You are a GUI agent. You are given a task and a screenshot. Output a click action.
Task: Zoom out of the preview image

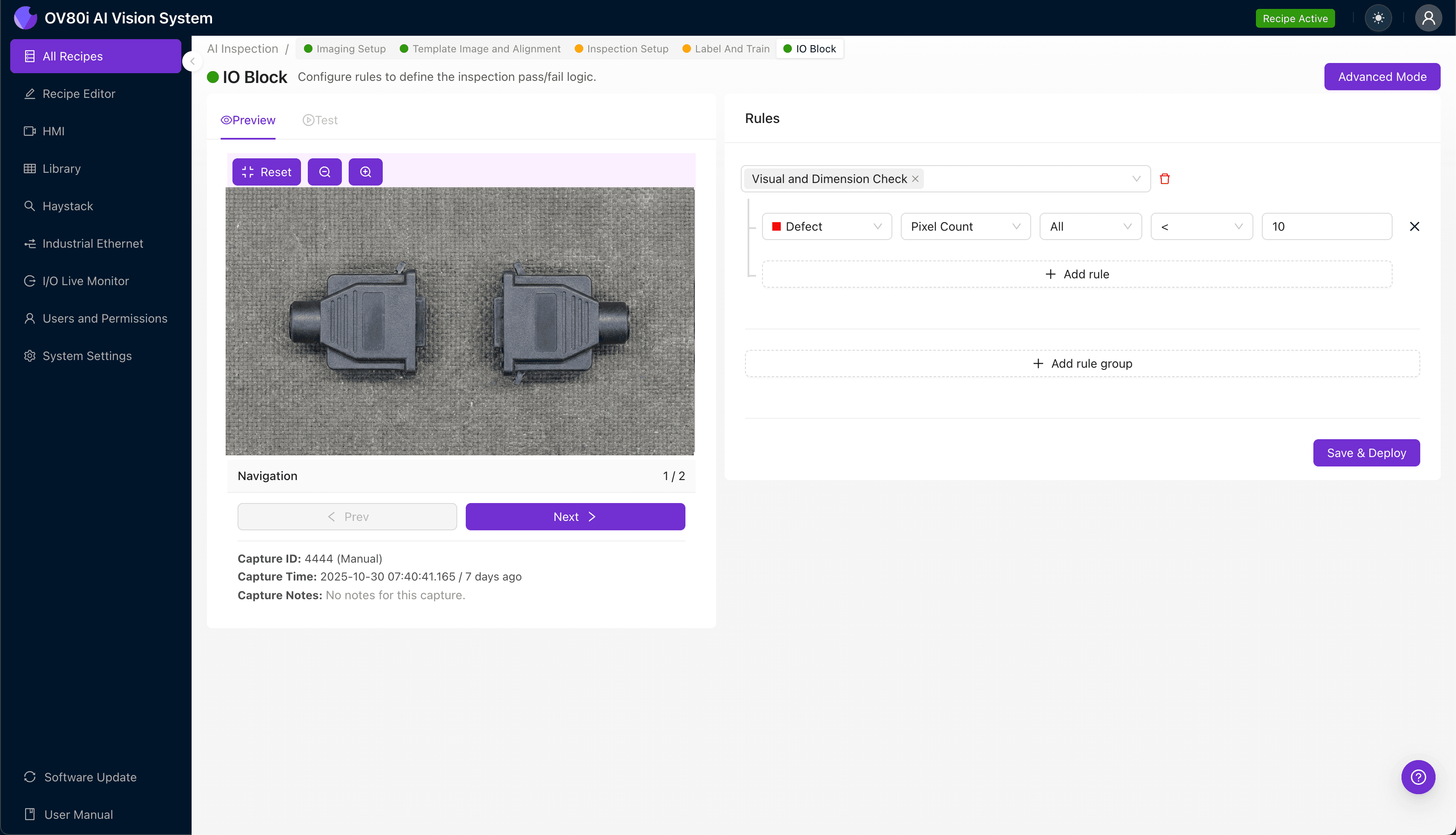tap(325, 172)
